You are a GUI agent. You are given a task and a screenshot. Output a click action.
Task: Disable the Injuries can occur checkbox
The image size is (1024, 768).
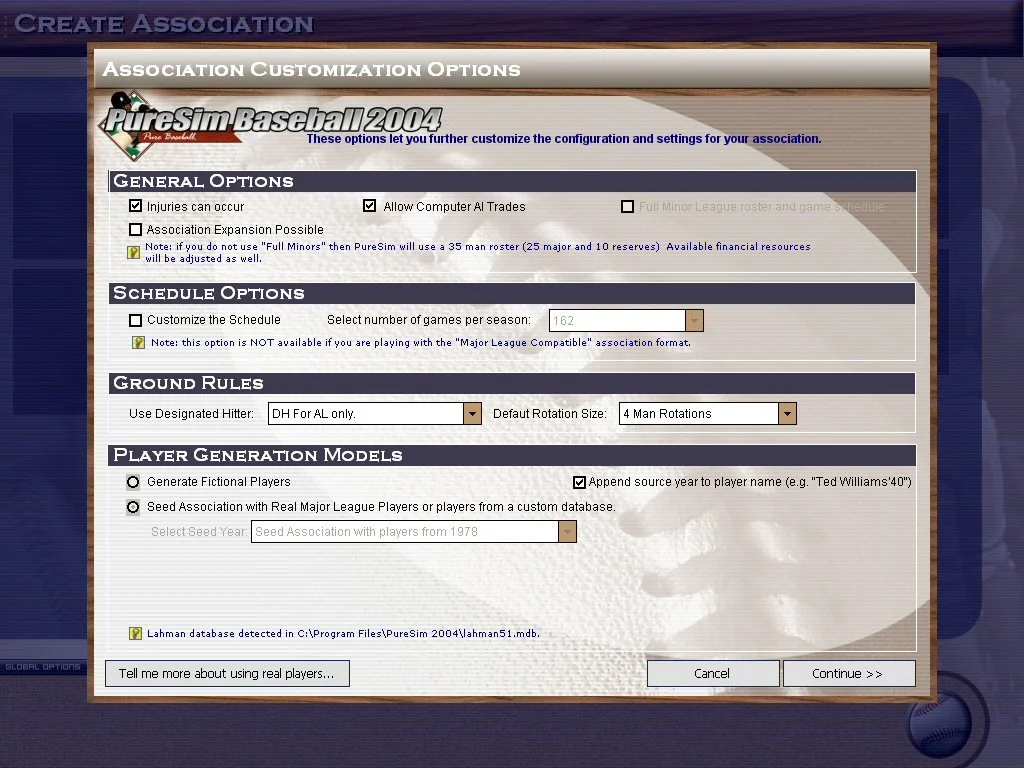pyautogui.click(x=136, y=206)
